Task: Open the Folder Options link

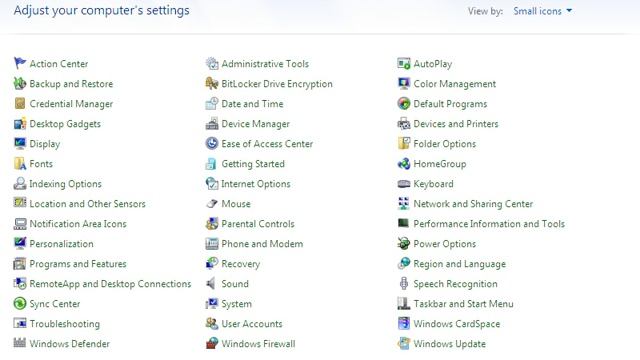Action: pyautogui.click(x=444, y=144)
